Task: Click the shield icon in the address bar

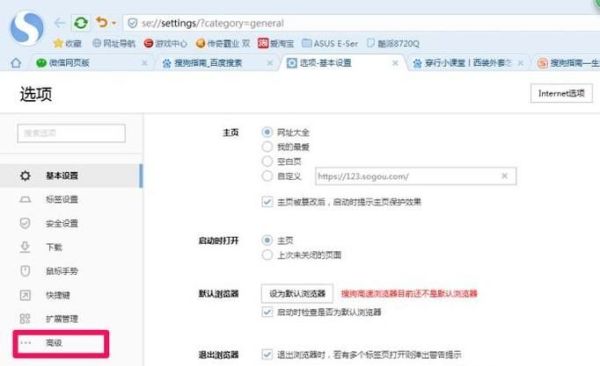Action: coord(132,23)
